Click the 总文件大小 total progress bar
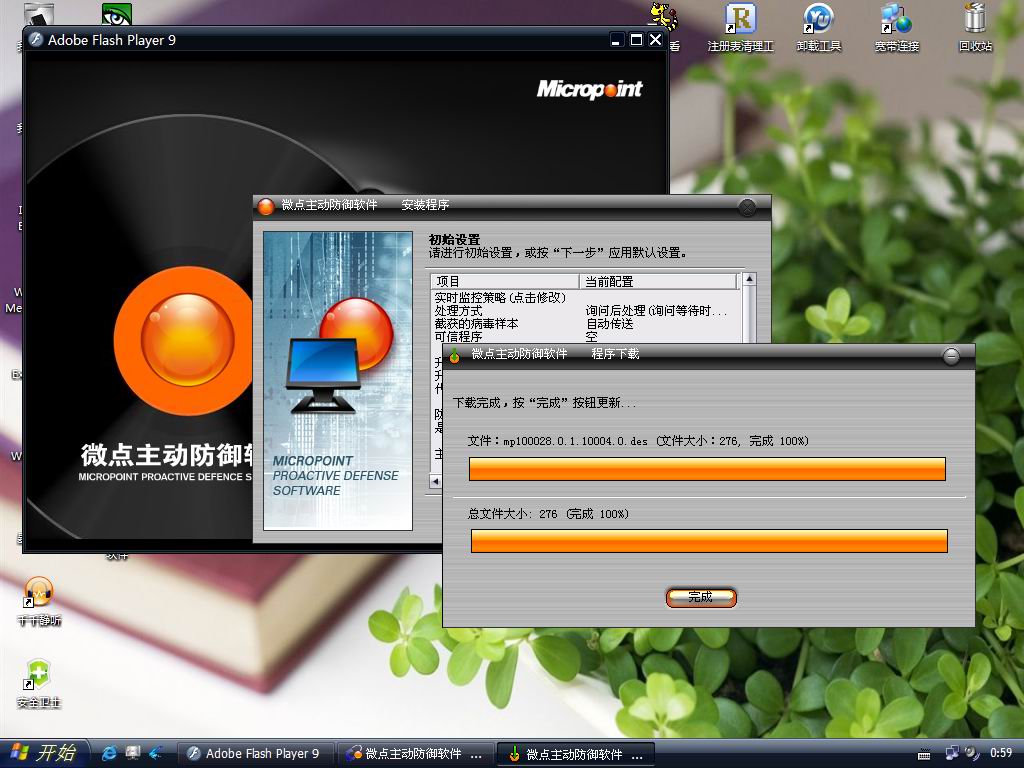Image resolution: width=1024 pixels, height=768 pixels. (x=709, y=541)
